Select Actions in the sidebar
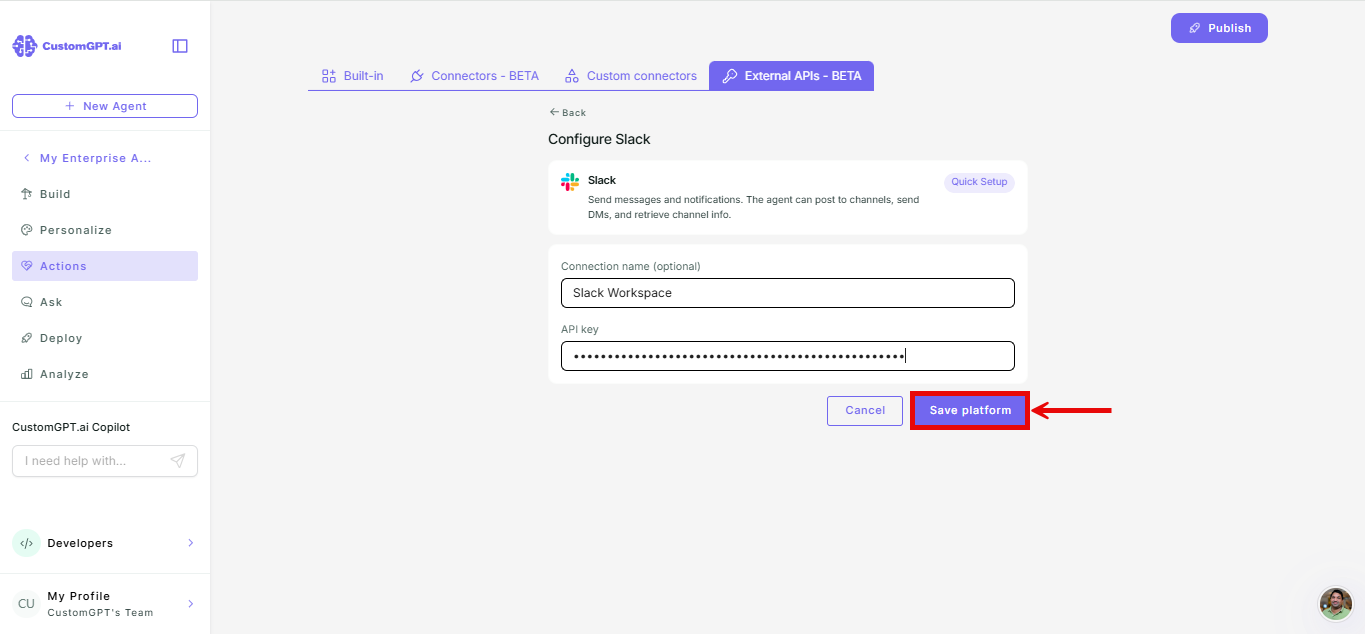Image resolution: width=1365 pixels, height=634 pixels. pos(105,266)
